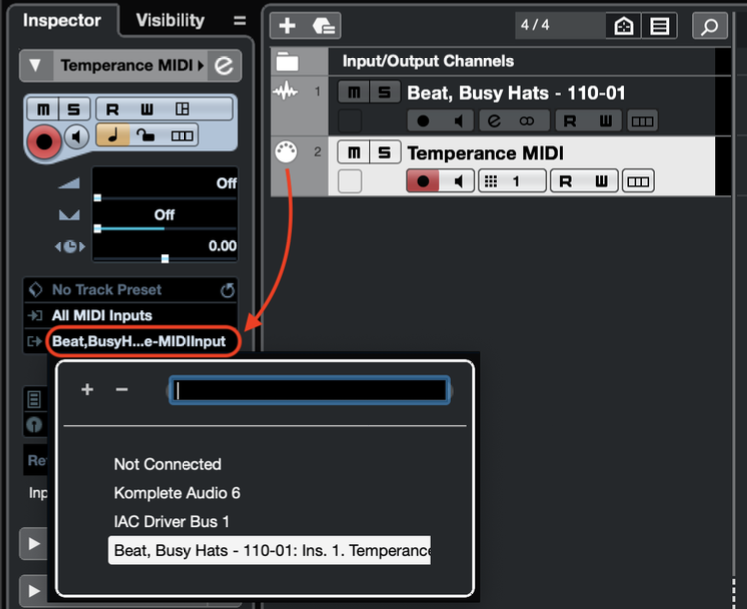Collapse the Temperance MIDI inspector section arrow
Screen dimensions: 747x609
[x=35, y=66]
